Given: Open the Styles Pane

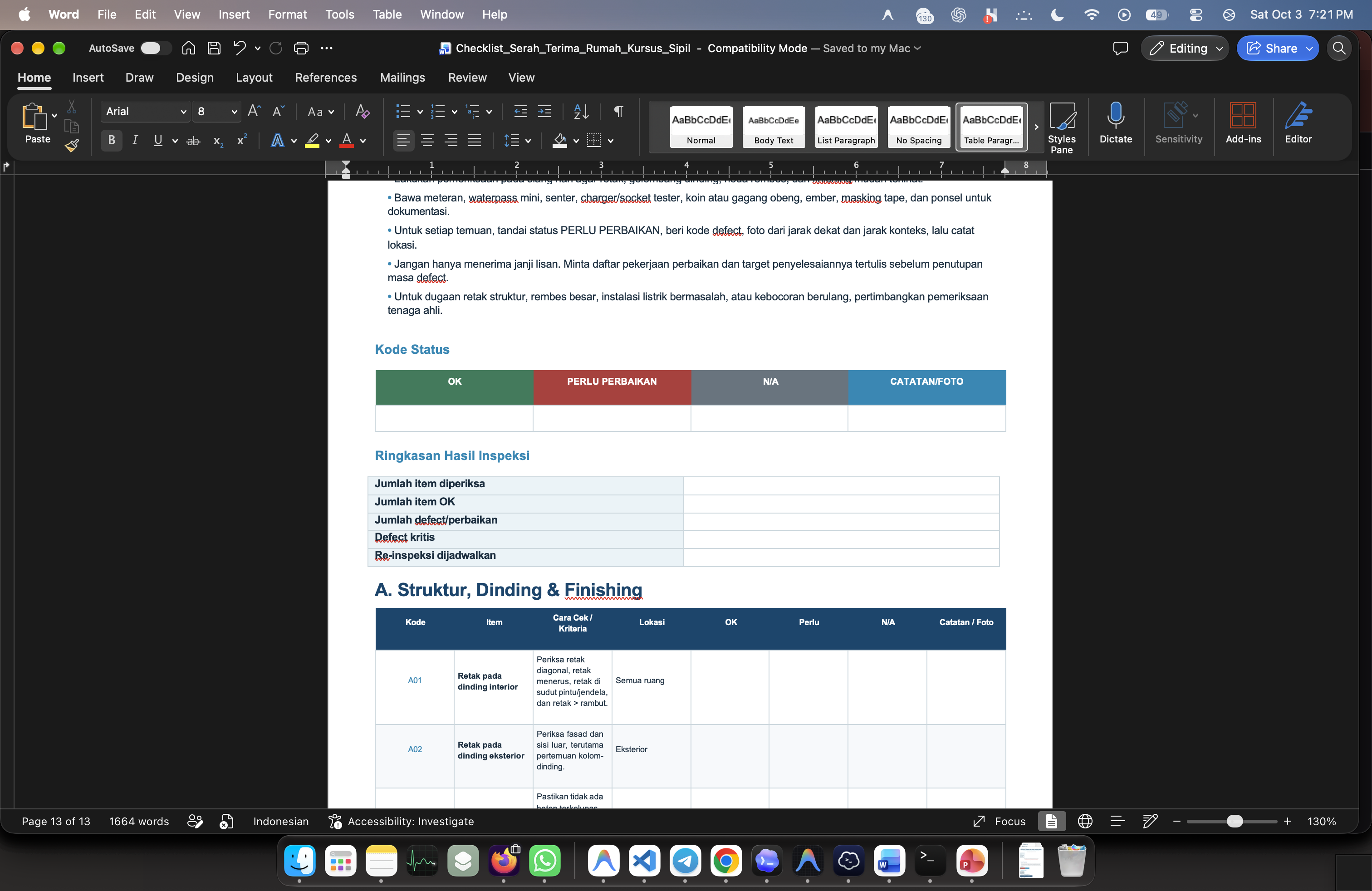Looking at the screenshot, I should pyautogui.click(x=1061, y=128).
